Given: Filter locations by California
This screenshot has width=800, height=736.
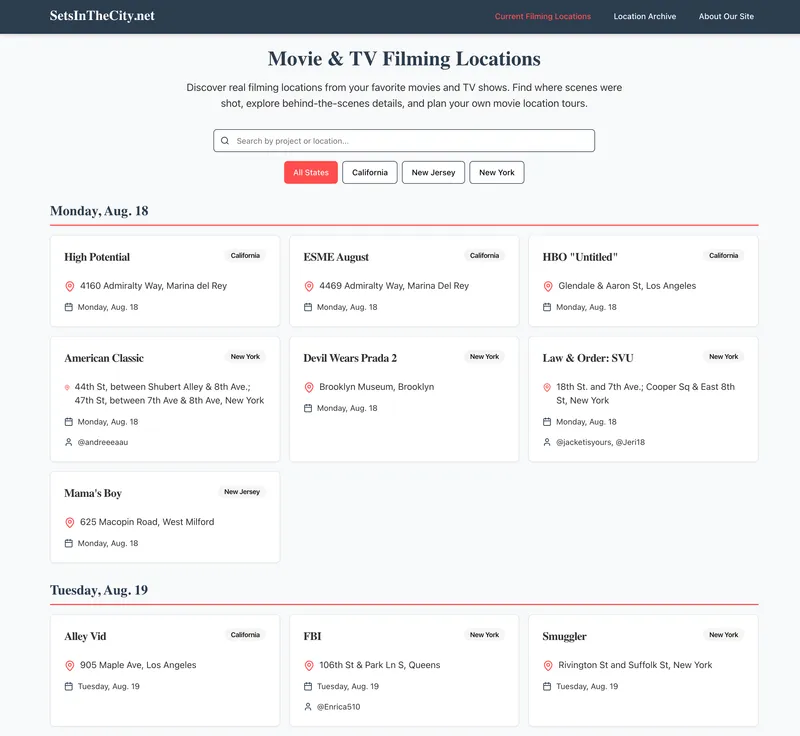Looking at the screenshot, I should 370,173.
